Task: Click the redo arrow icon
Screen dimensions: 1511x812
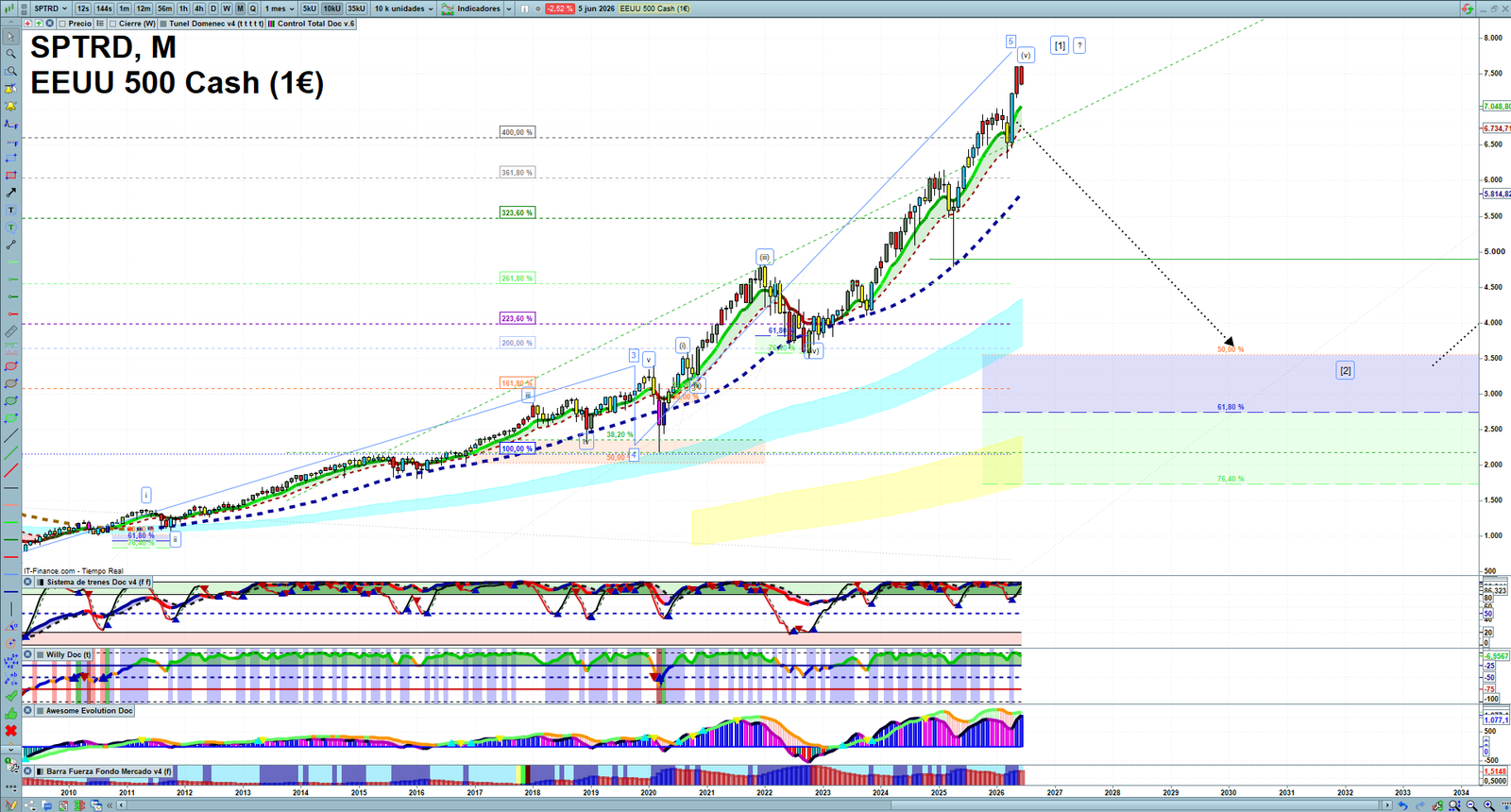Action: 1420,805
